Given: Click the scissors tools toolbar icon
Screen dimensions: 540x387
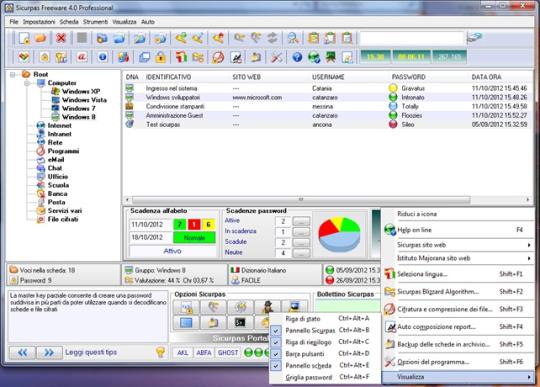Looking at the screenshot, I should (x=277, y=57).
